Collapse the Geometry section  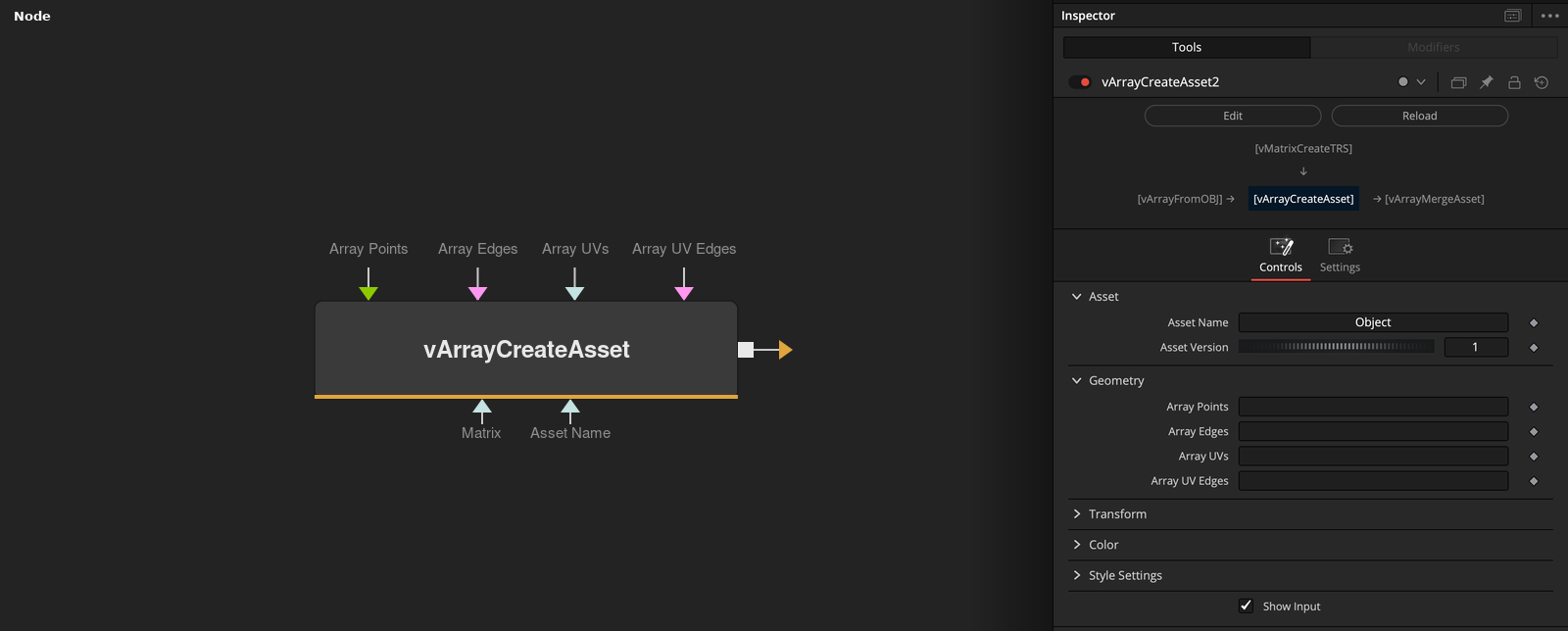point(1077,381)
